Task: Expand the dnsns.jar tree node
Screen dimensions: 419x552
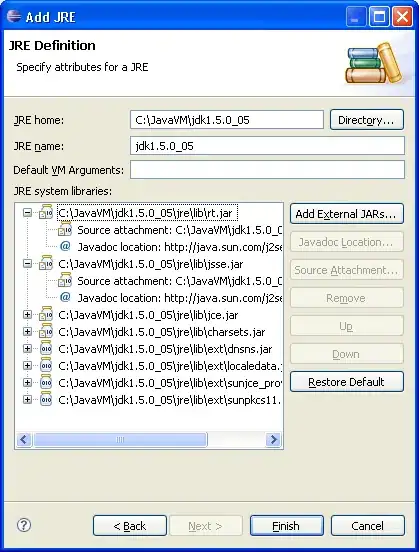Action: (x=27, y=349)
